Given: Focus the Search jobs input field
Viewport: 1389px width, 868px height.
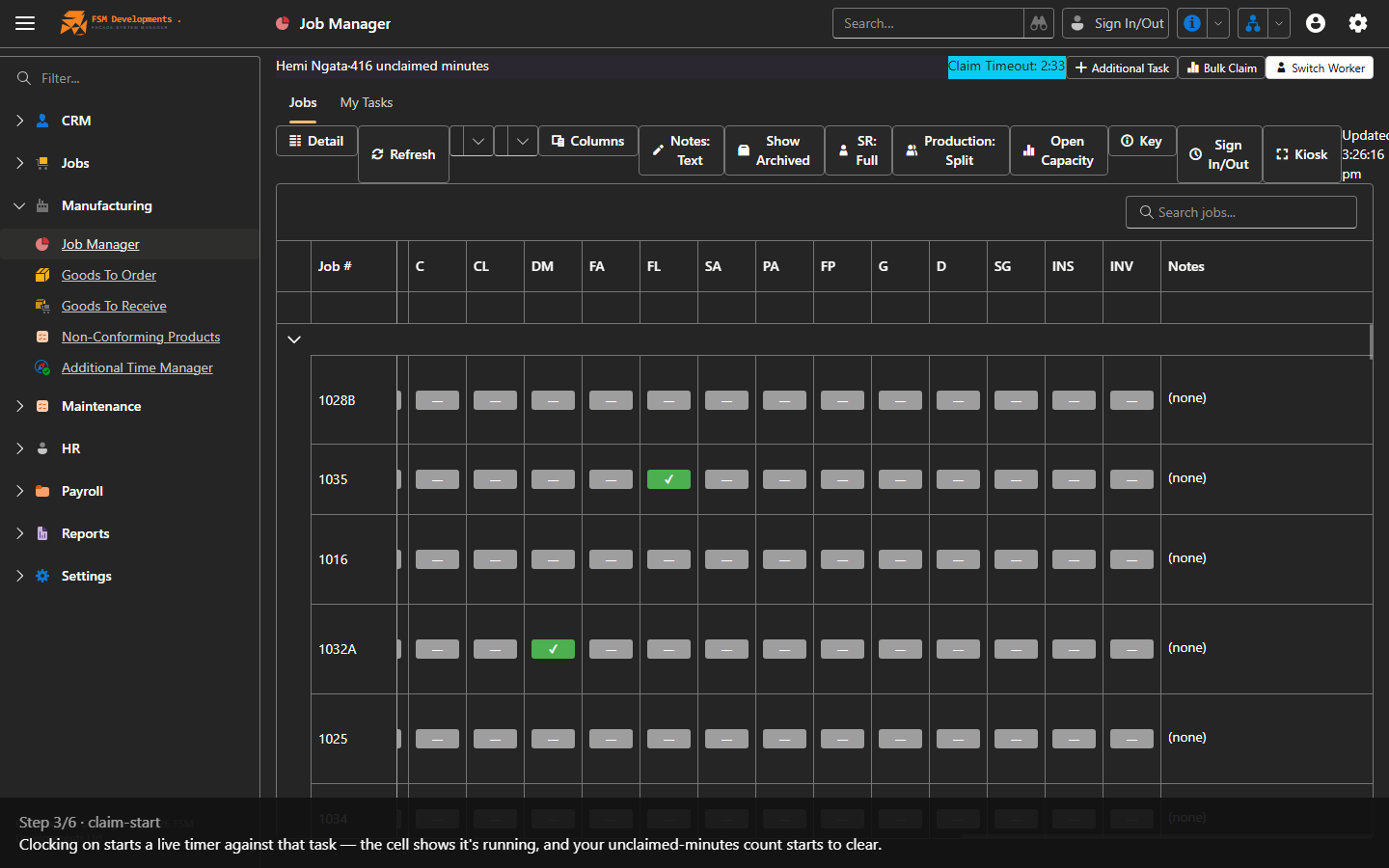Looking at the screenshot, I should [x=1241, y=212].
